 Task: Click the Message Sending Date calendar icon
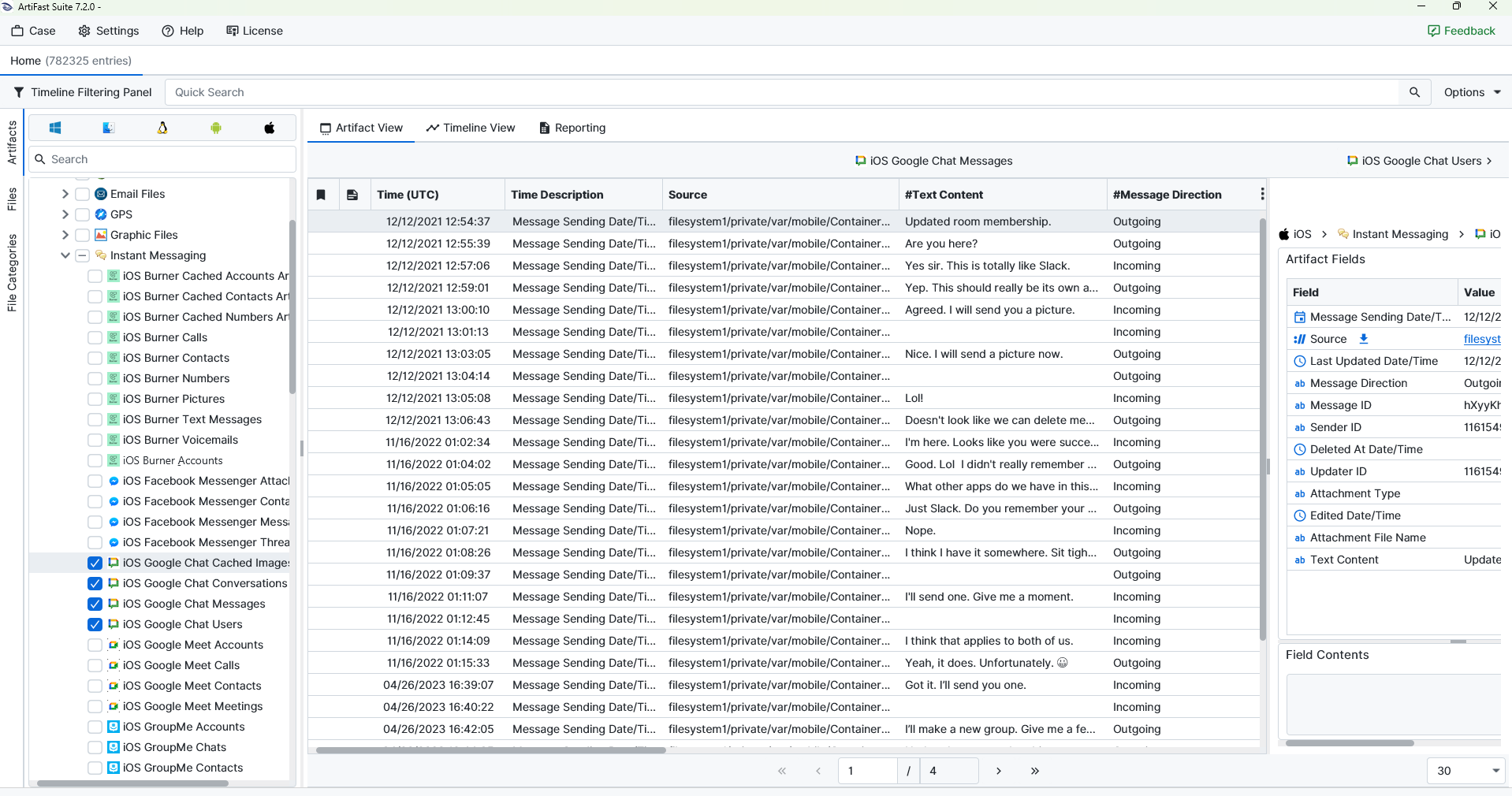1300,317
